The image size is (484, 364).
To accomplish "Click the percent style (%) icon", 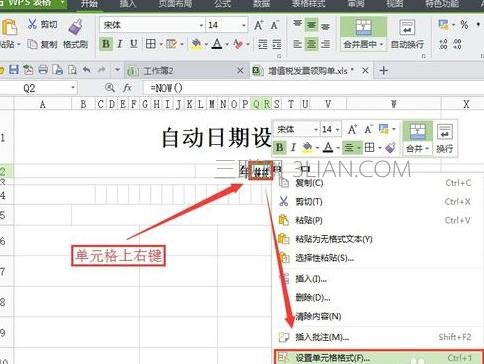I will (x=464, y=25).
